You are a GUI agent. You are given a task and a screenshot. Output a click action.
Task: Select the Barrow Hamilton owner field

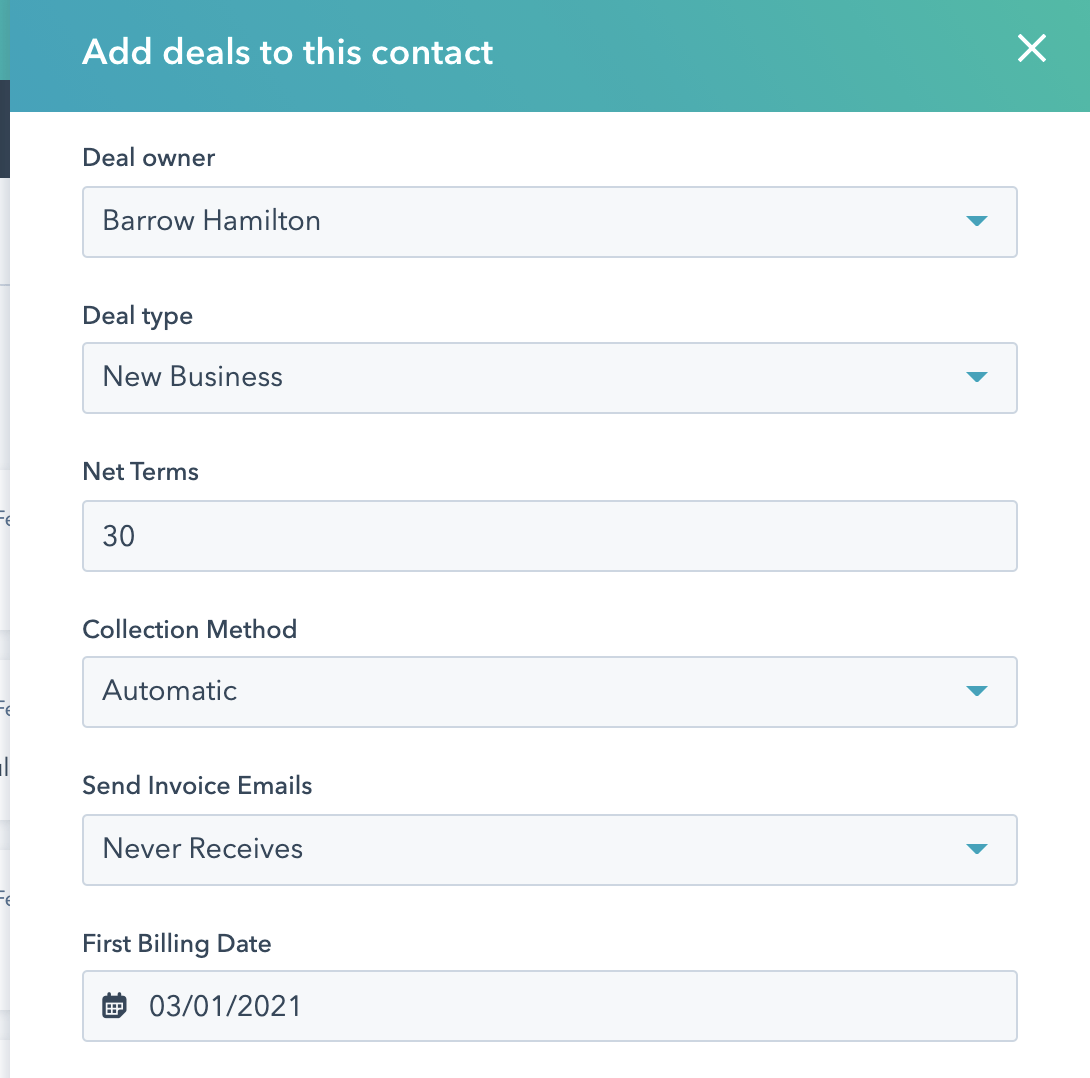pos(500,221)
